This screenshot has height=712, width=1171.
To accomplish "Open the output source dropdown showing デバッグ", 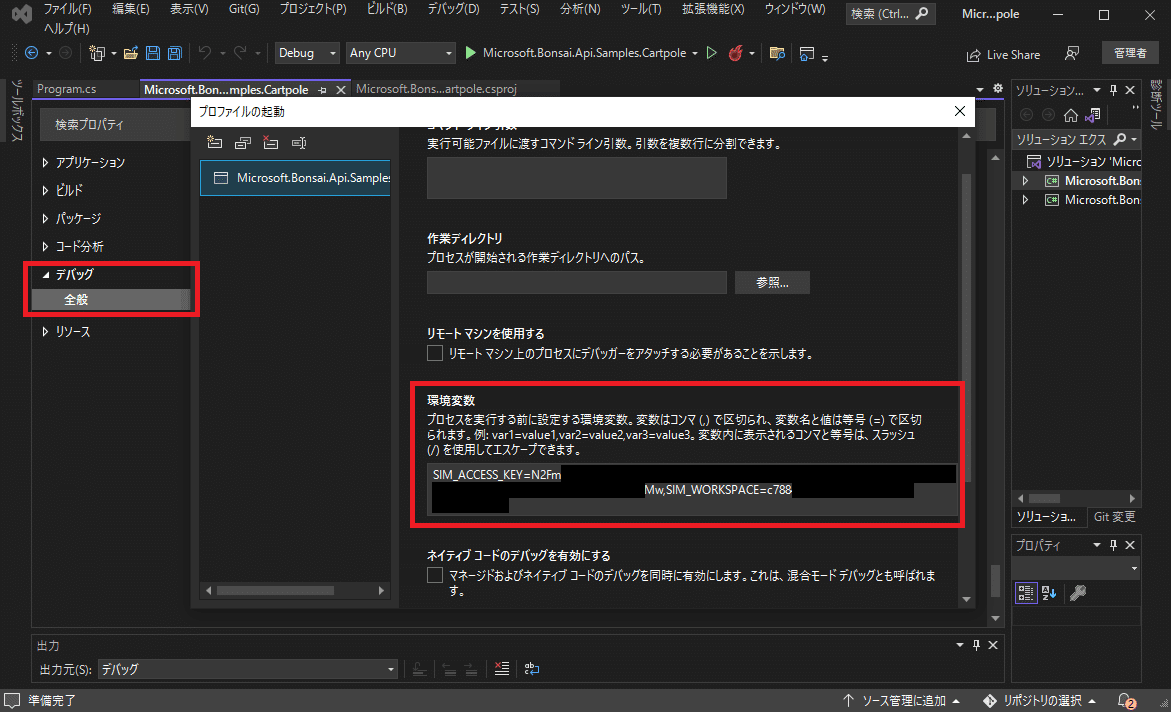I will (x=247, y=669).
